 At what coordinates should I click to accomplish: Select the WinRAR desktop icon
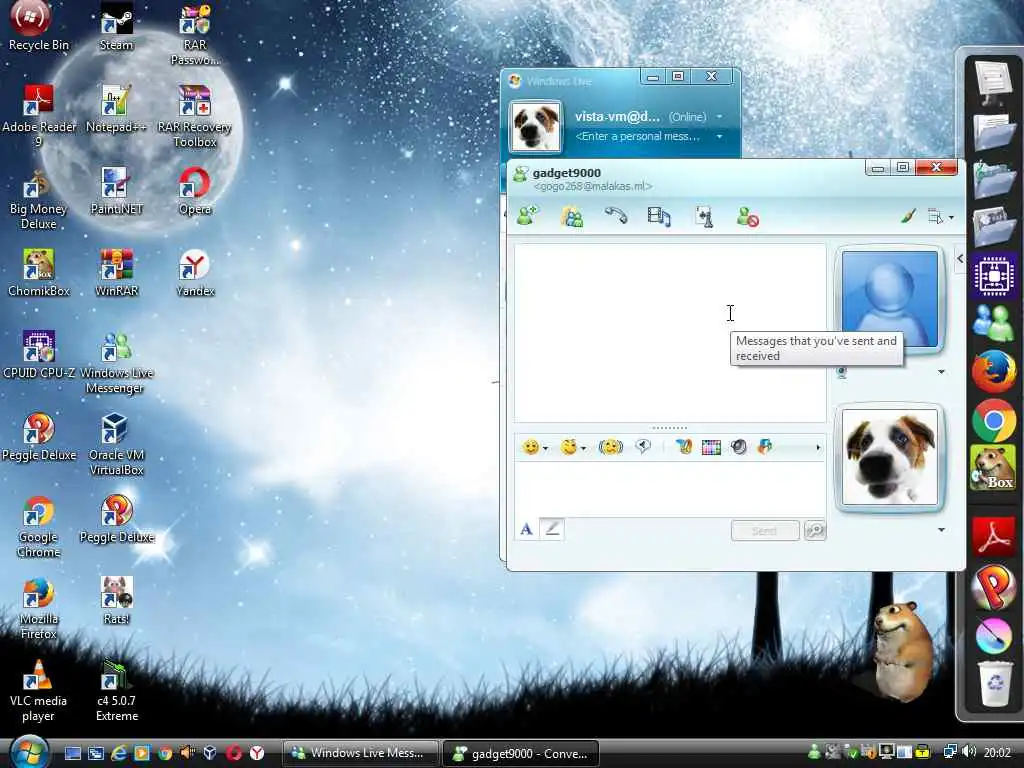116,273
